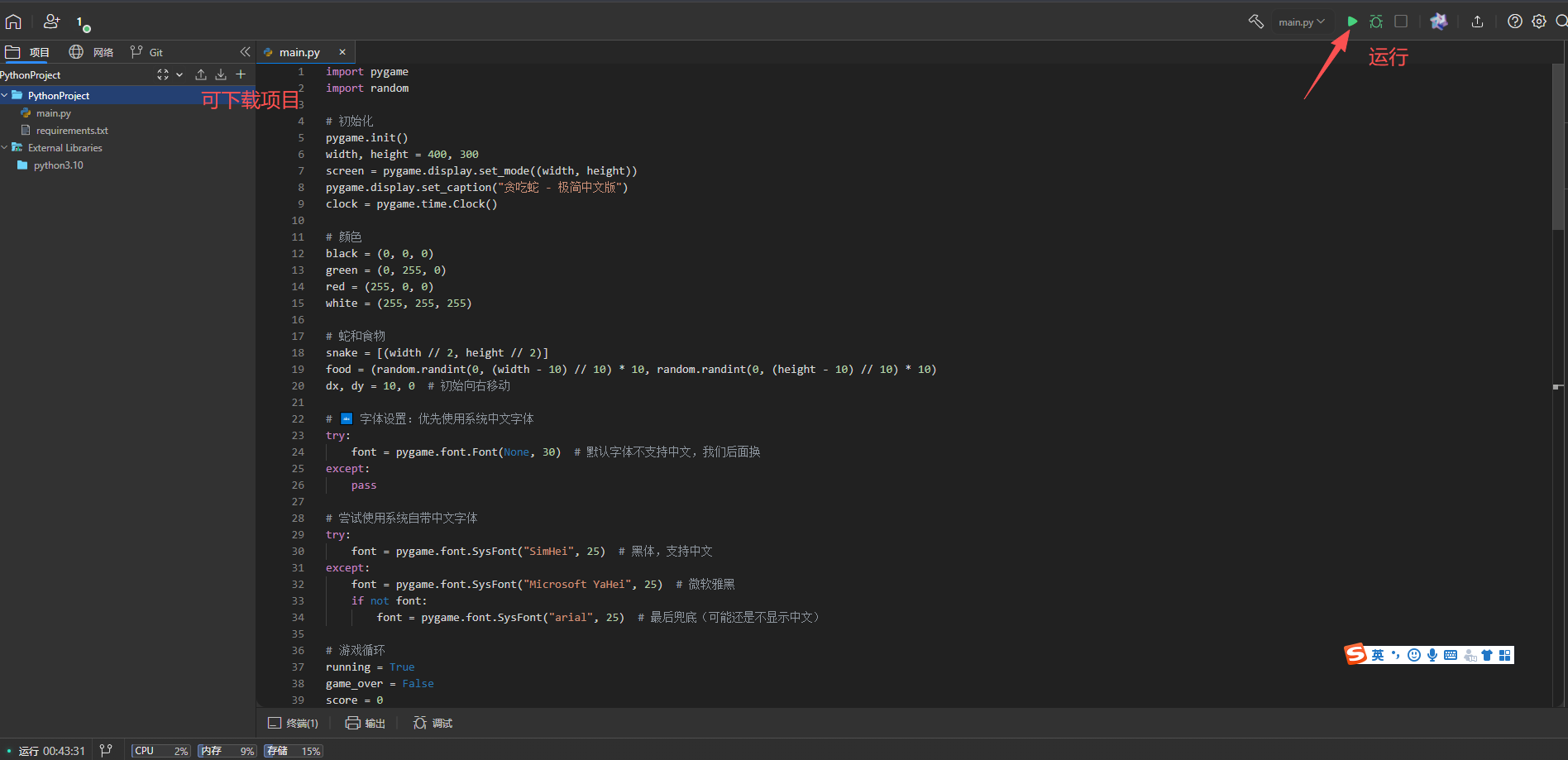Open requirements.txt in the file tree

pos(72,131)
